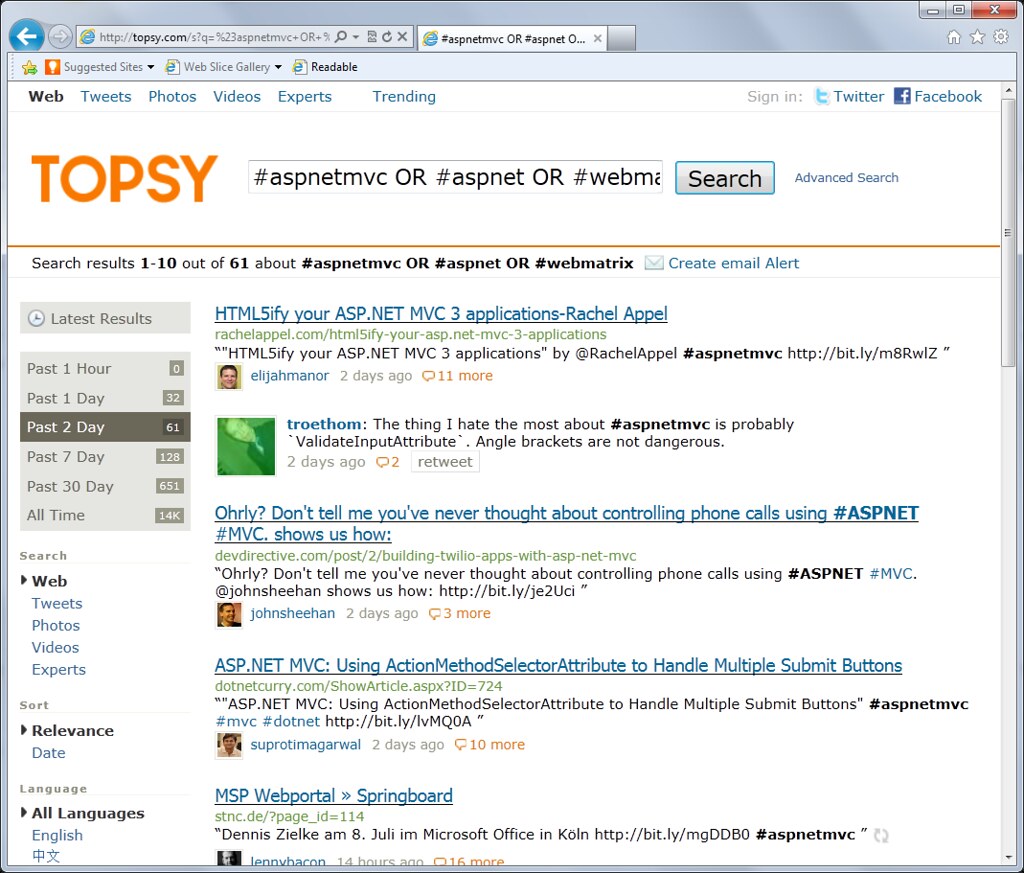Screen dimensions: 1024x873
Task: Open a new blank tab
Action: (x=621, y=39)
